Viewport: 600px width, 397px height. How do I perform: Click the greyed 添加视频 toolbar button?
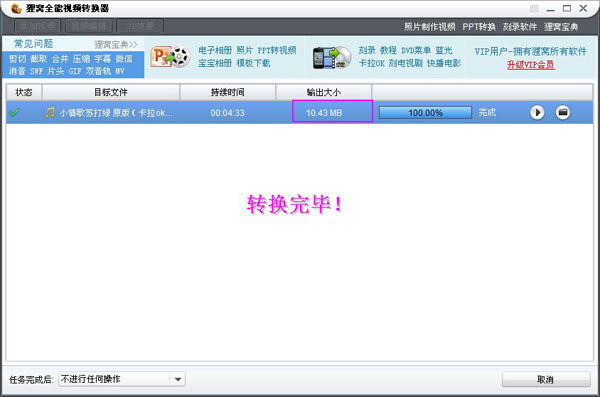[x=38, y=26]
